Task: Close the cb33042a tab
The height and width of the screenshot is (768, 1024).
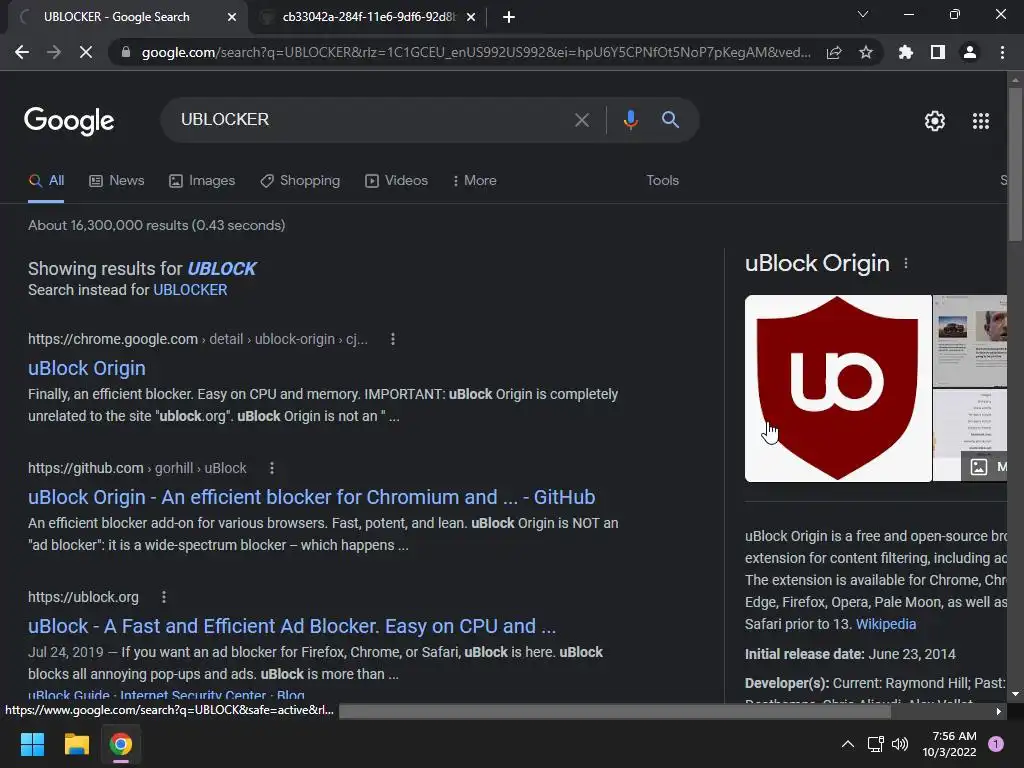Action: [471, 17]
